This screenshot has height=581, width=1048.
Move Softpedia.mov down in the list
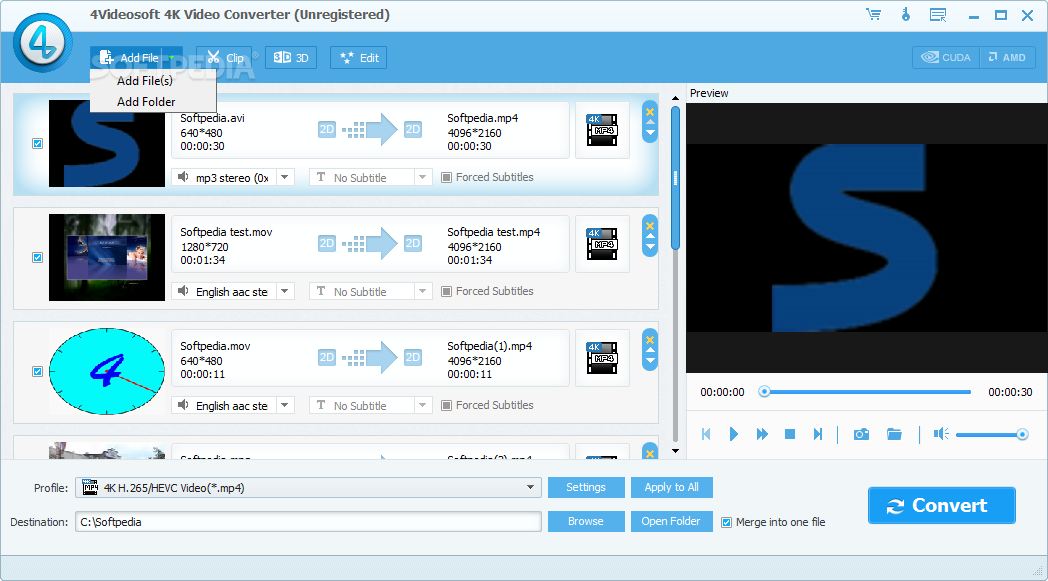(x=650, y=361)
